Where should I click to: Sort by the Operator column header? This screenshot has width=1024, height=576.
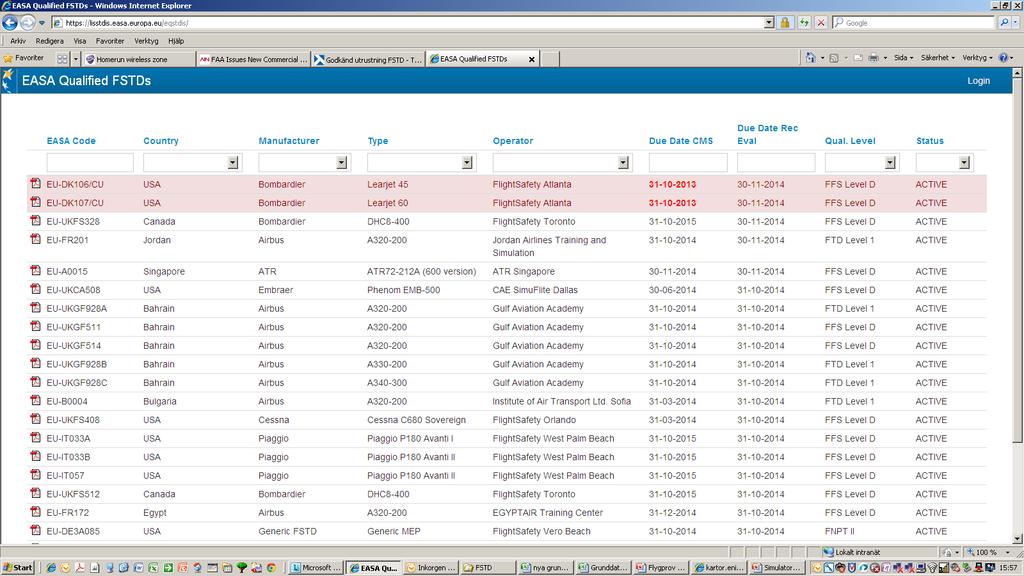click(513, 140)
